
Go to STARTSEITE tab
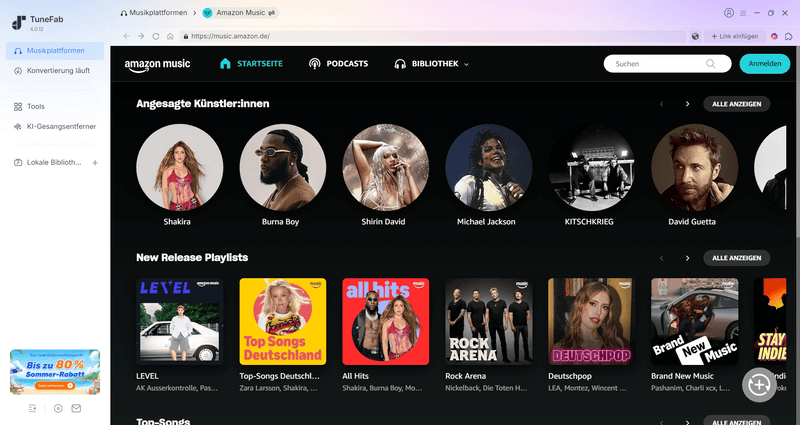point(251,64)
